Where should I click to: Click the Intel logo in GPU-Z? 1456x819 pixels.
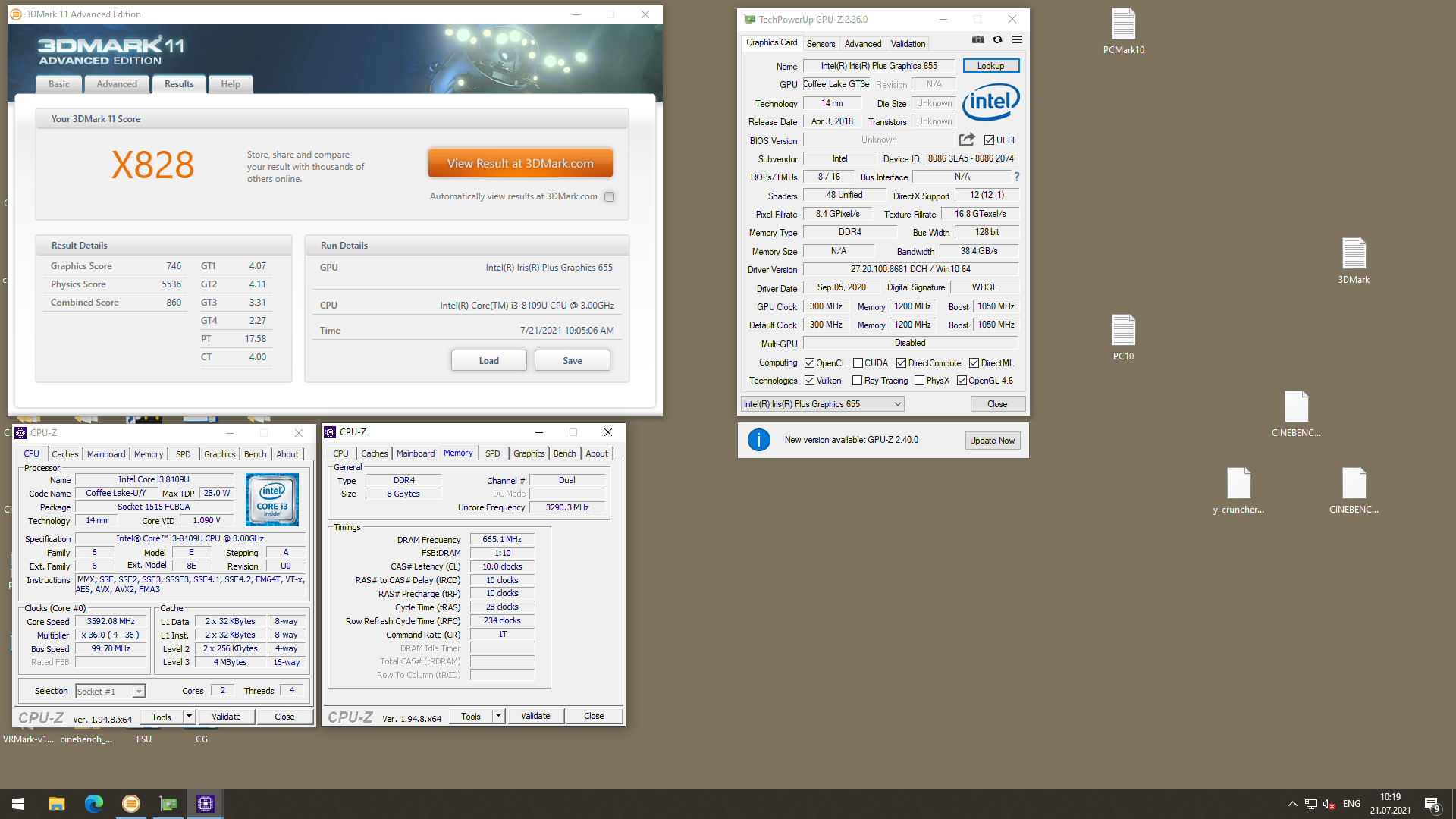click(991, 102)
